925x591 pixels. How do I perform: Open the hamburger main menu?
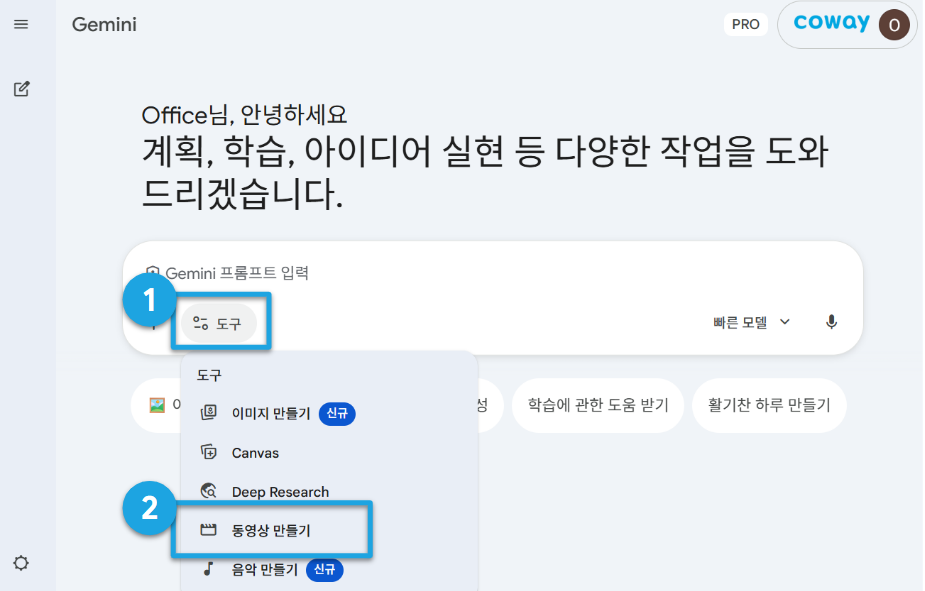[x=21, y=24]
